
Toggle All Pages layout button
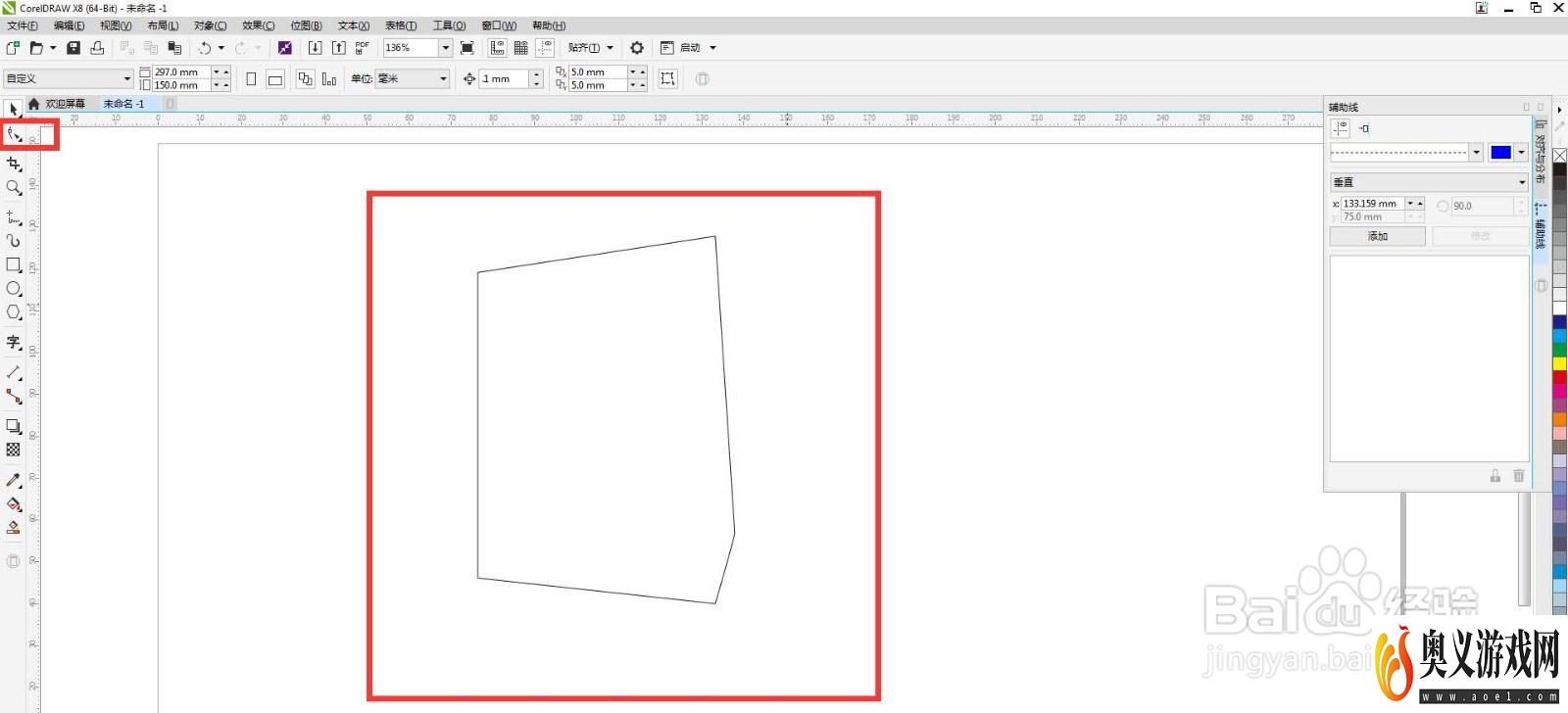[x=306, y=78]
